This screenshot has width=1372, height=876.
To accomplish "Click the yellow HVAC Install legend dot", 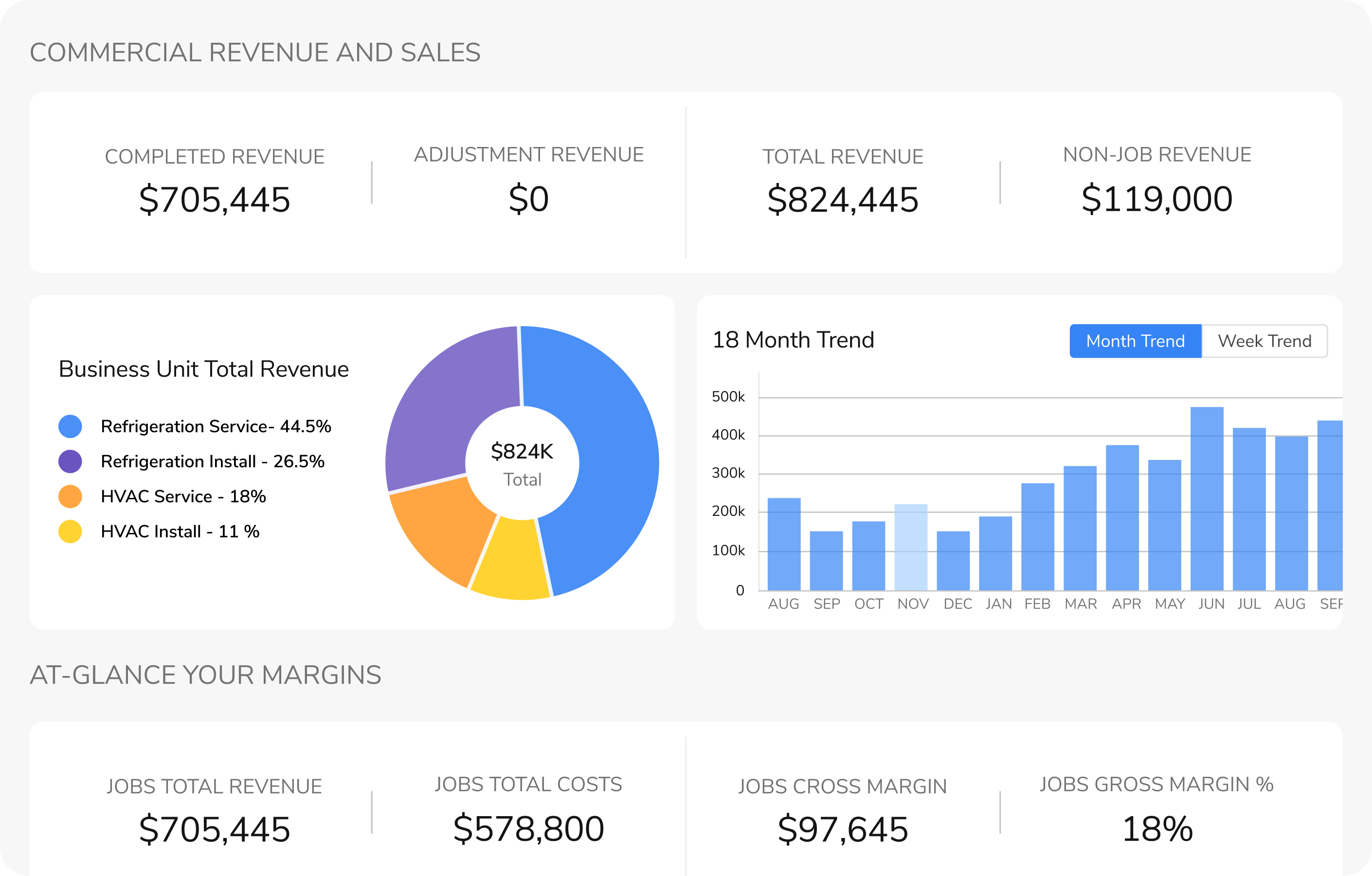I will tap(70, 531).
